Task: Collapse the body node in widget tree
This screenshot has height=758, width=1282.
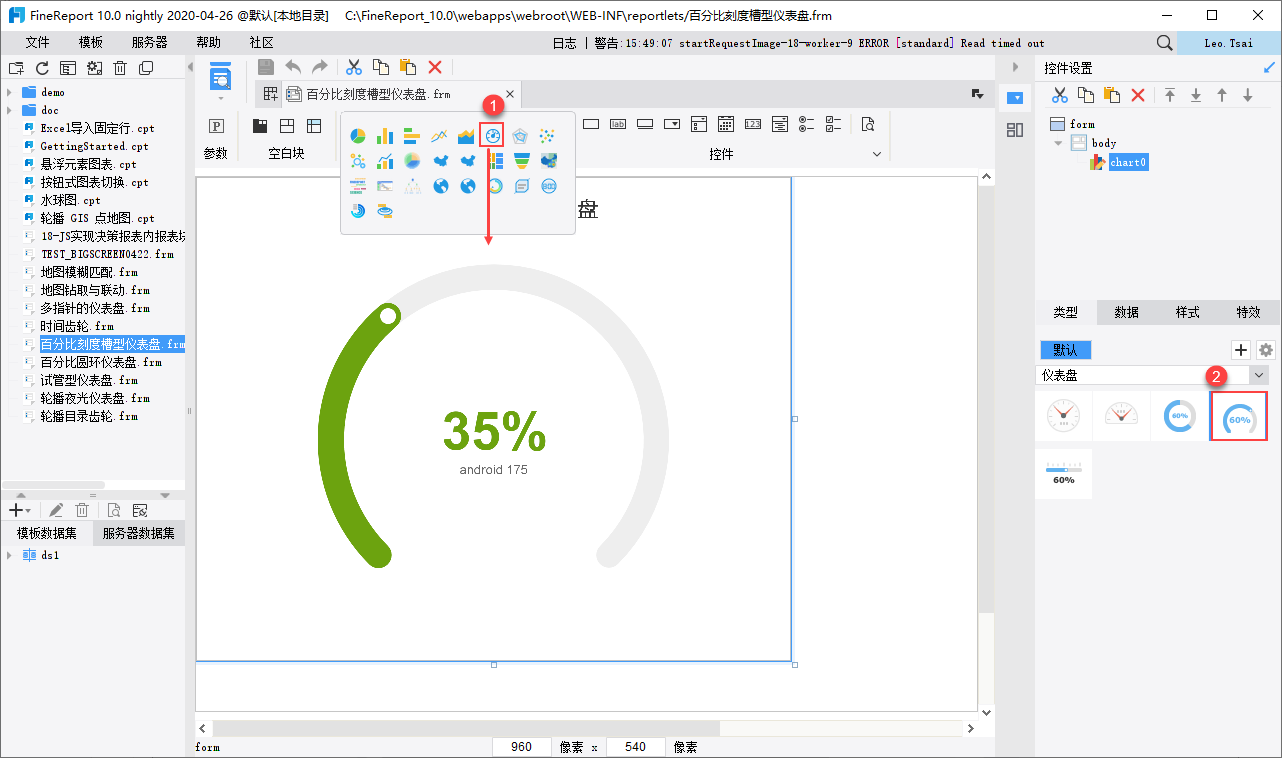Action: [1059, 143]
